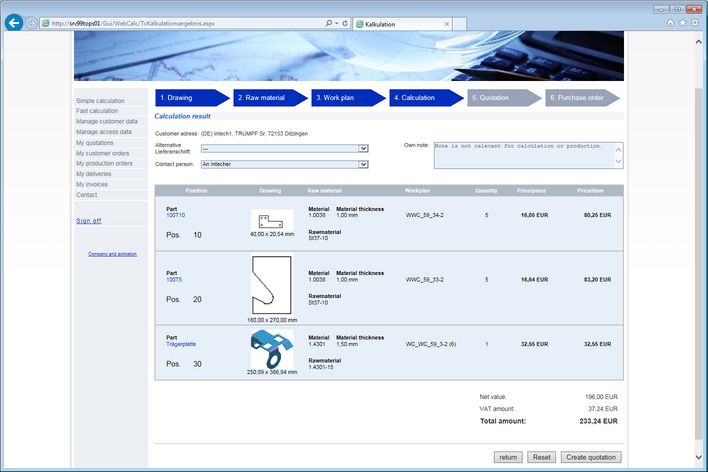Open the browser home icon
The image size is (708, 472).
coord(670,22)
